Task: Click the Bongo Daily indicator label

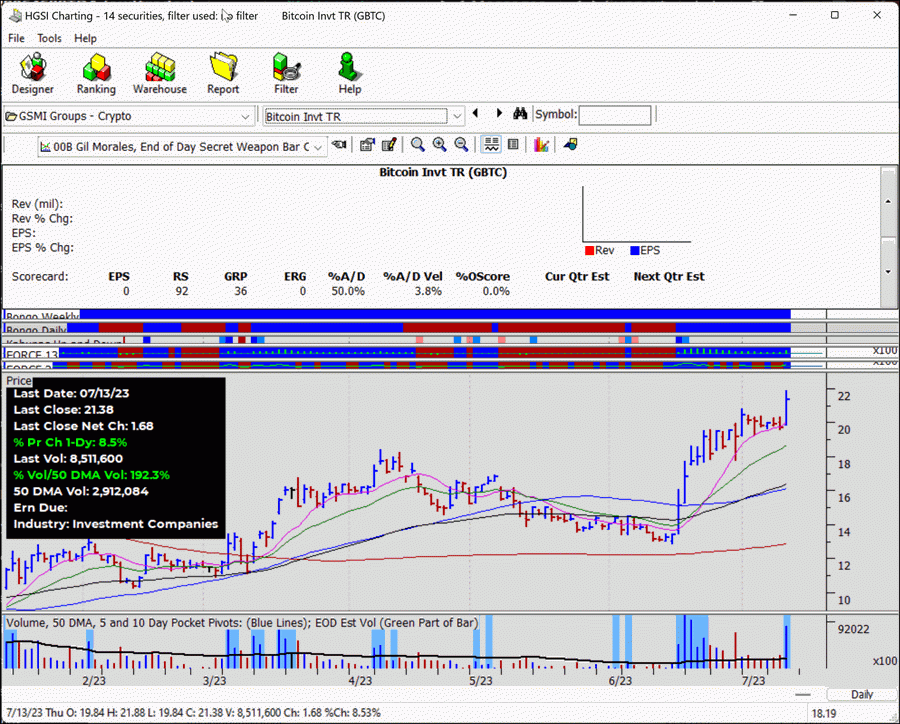Action: (x=36, y=328)
